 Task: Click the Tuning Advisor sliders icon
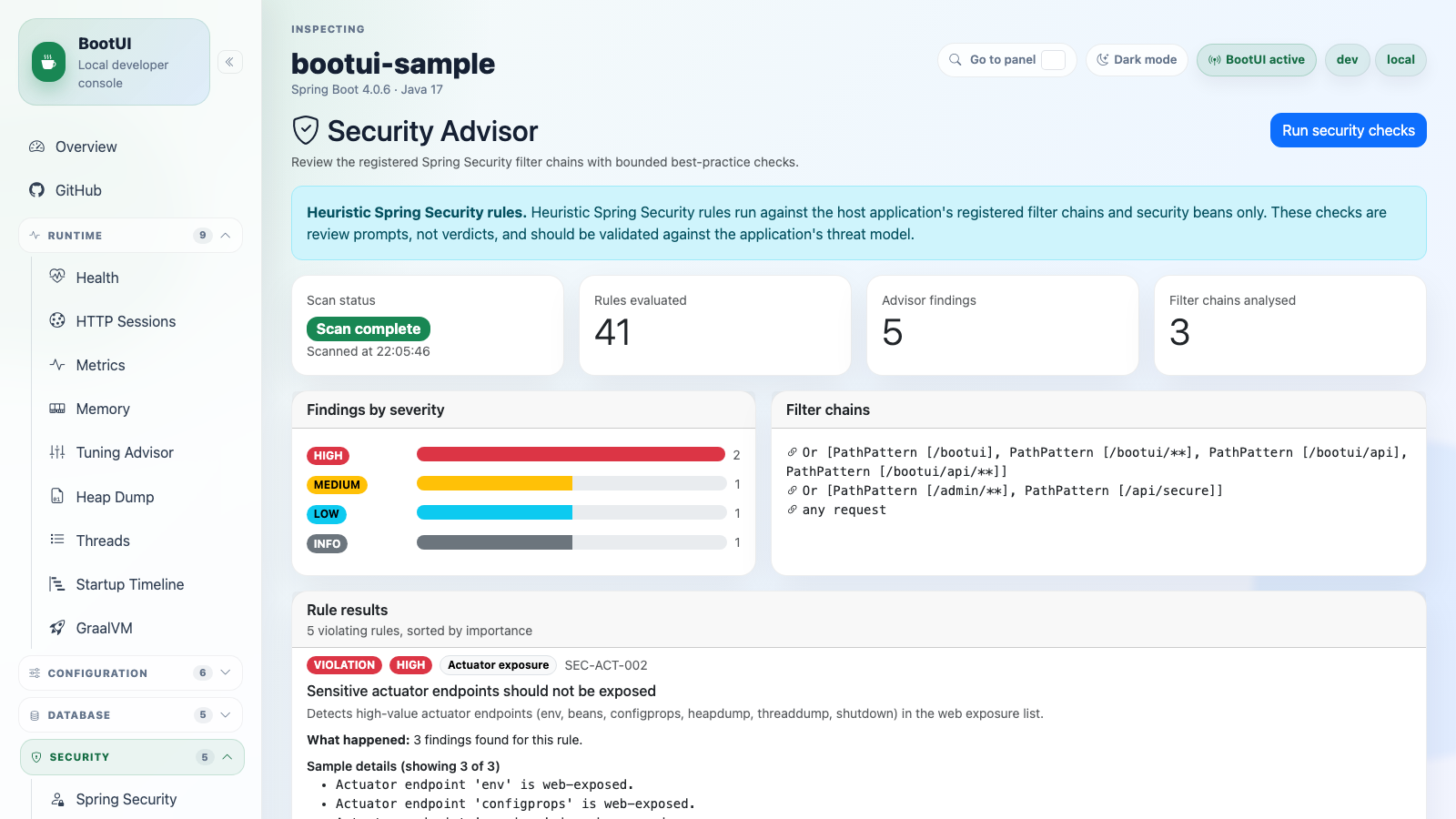57,452
